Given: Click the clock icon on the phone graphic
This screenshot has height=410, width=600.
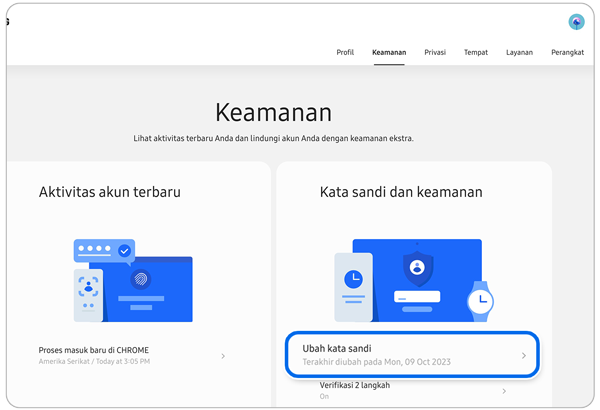Looking at the screenshot, I should tap(352, 278).
